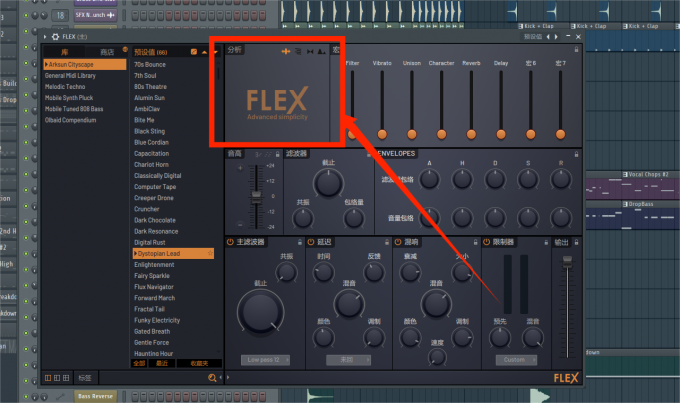Click the lock icon on macros panel
Screen dimensions: 680x403
click(x=576, y=49)
